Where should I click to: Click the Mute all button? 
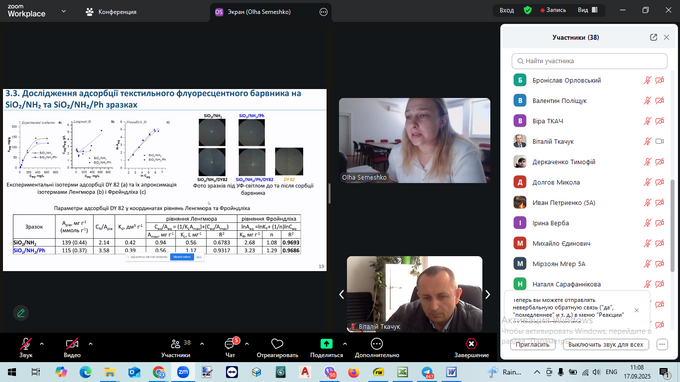coord(605,344)
